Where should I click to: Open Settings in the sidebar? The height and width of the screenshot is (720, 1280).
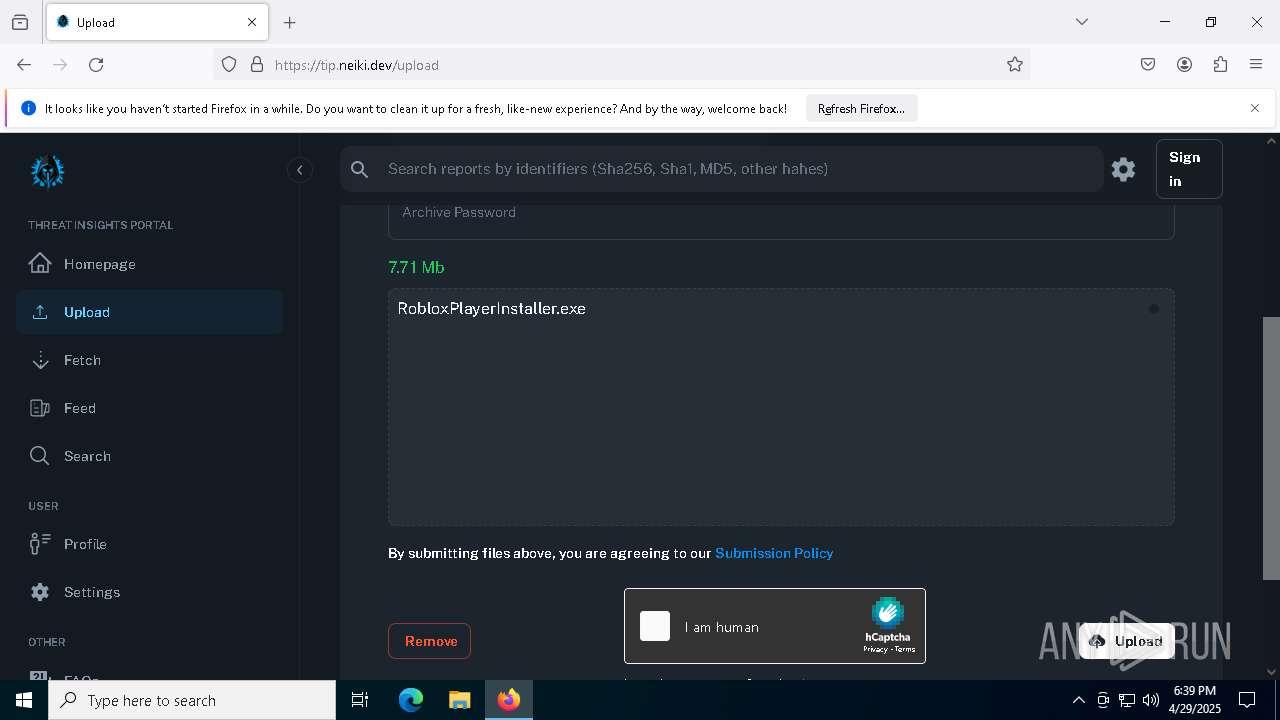pos(149,592)
